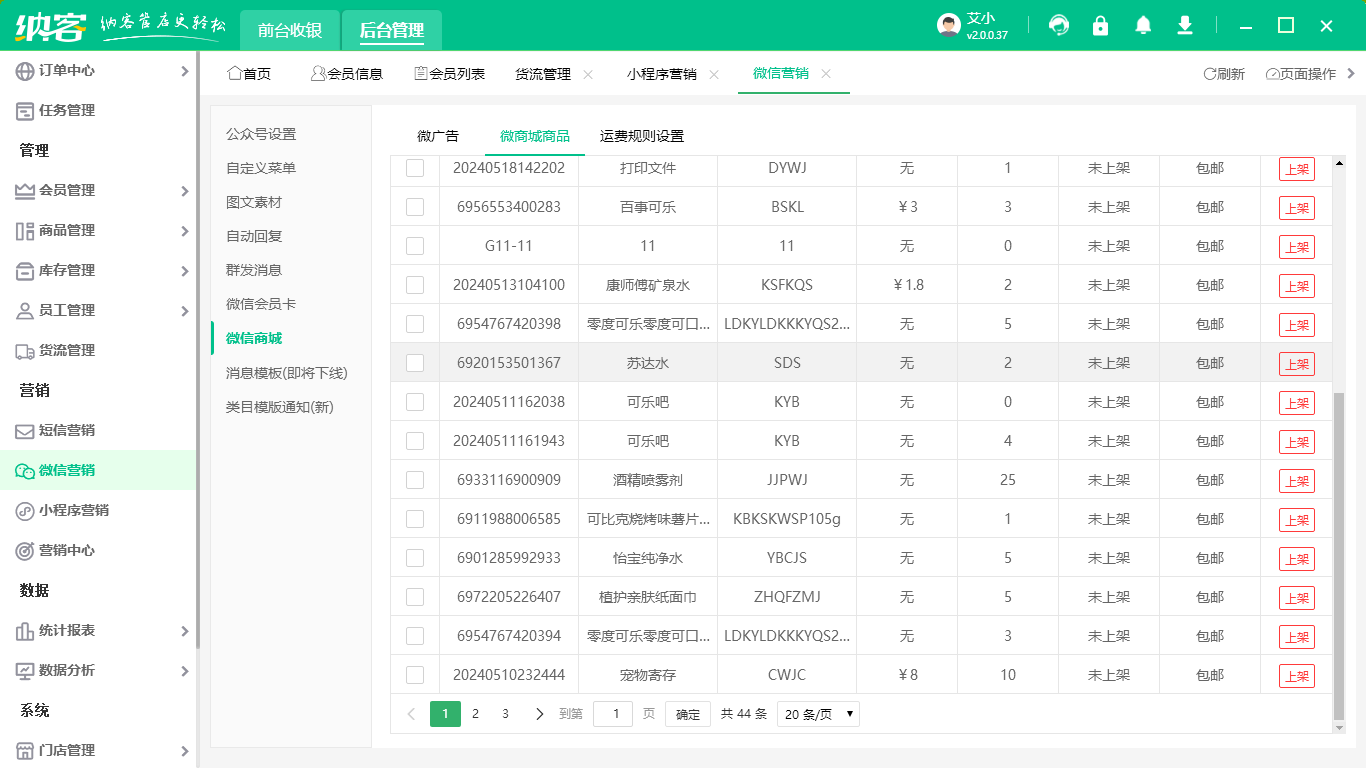The image size is (1366, 768).
Task: Close the 微信营销 tab
Action: click(826, 73)
